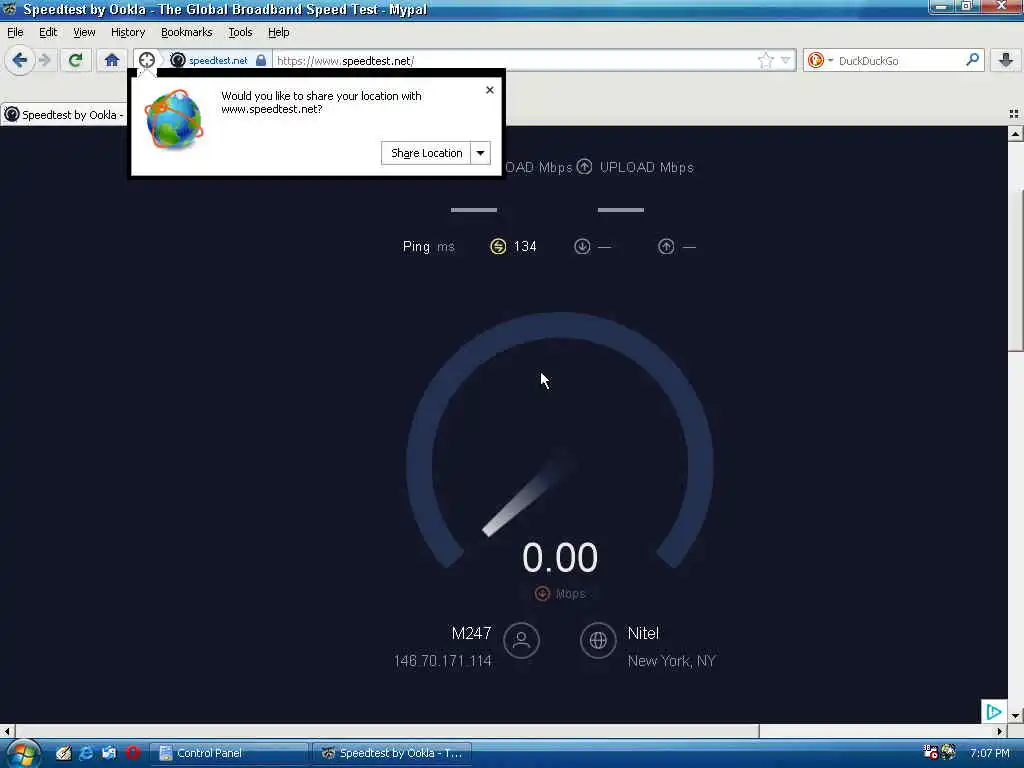This screenshot has width=1024, height=768.
Task: Click the upload latency icon beside ping
Action: pos(666,246)
